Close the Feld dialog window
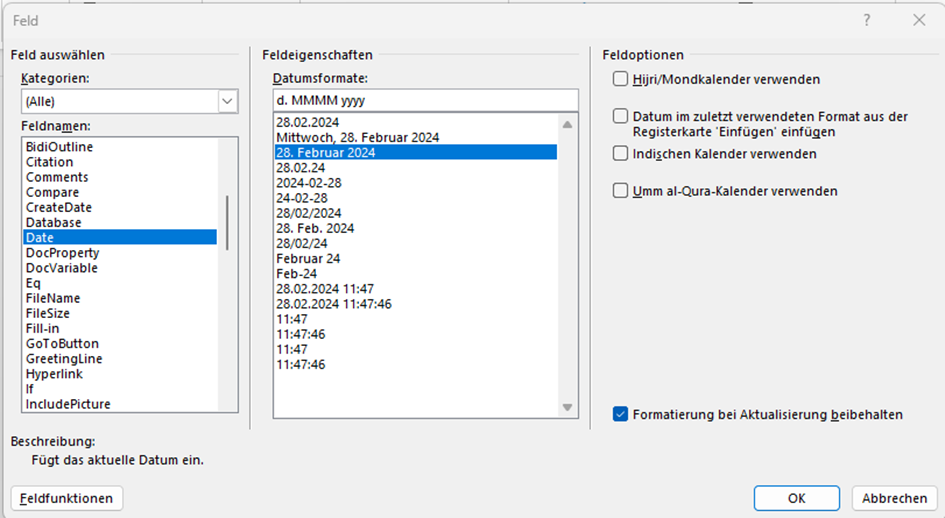 click(919, 20)
